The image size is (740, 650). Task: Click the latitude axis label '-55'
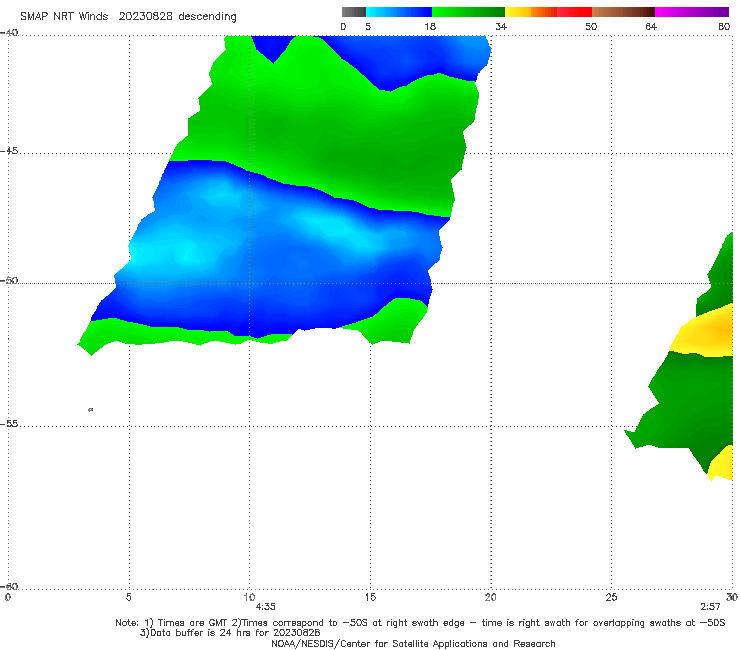[9, 423]
